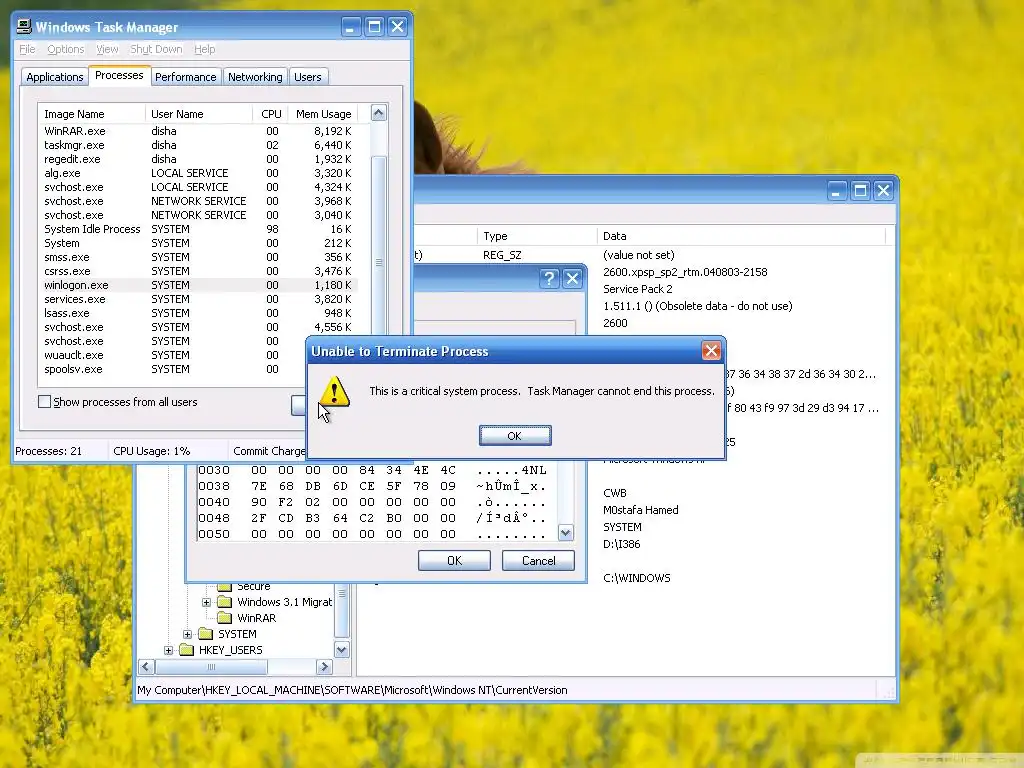Image resolution: width=1024 pixels, height=768 pixels.
Task: Select the C:\WINDOWS data value
Action: click(637, 578)
